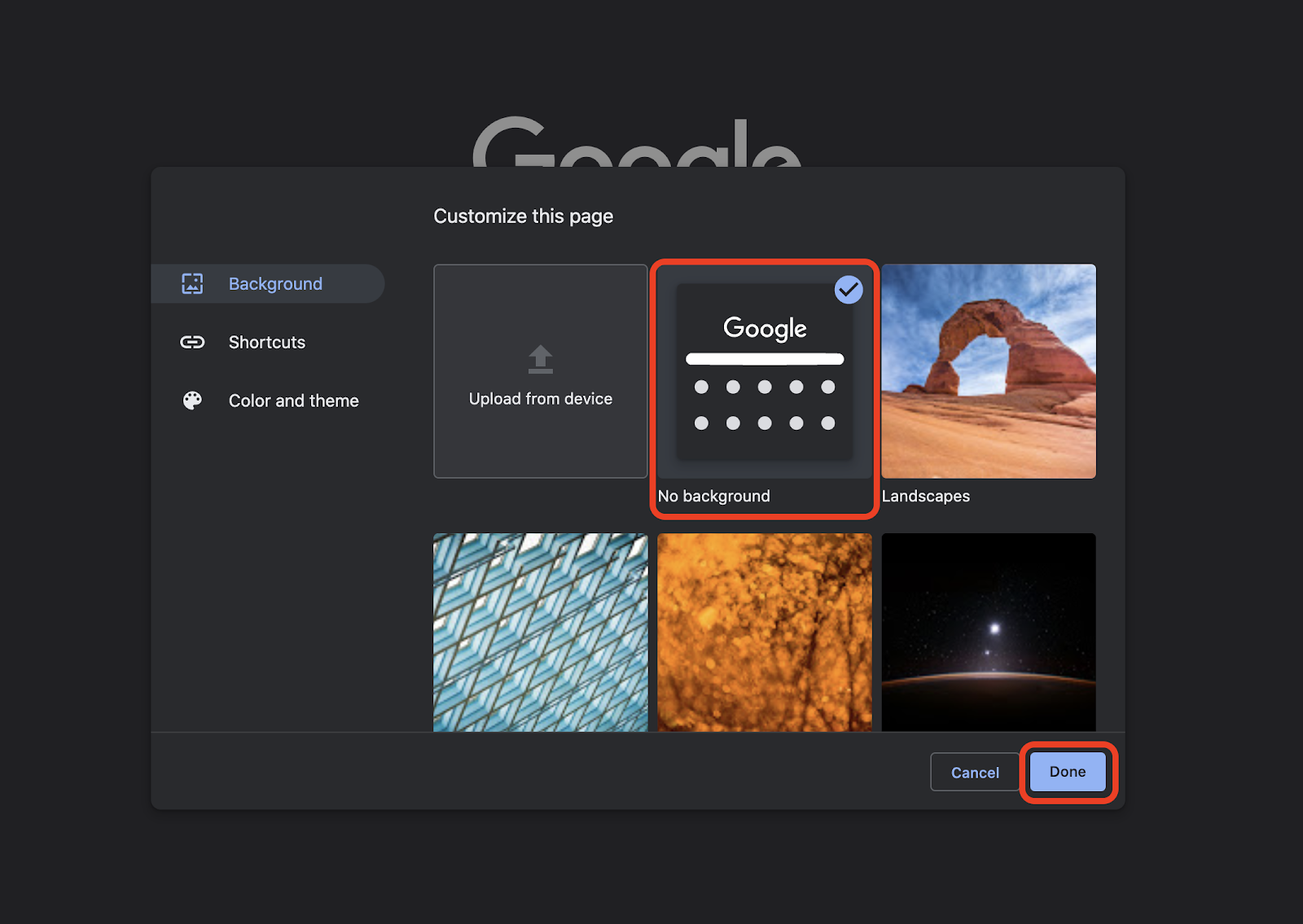Click the Background picture-frame icon in sidebar
Viewport: 1303px width, 924px height.
pyautogui.click(x=192, y=283)
